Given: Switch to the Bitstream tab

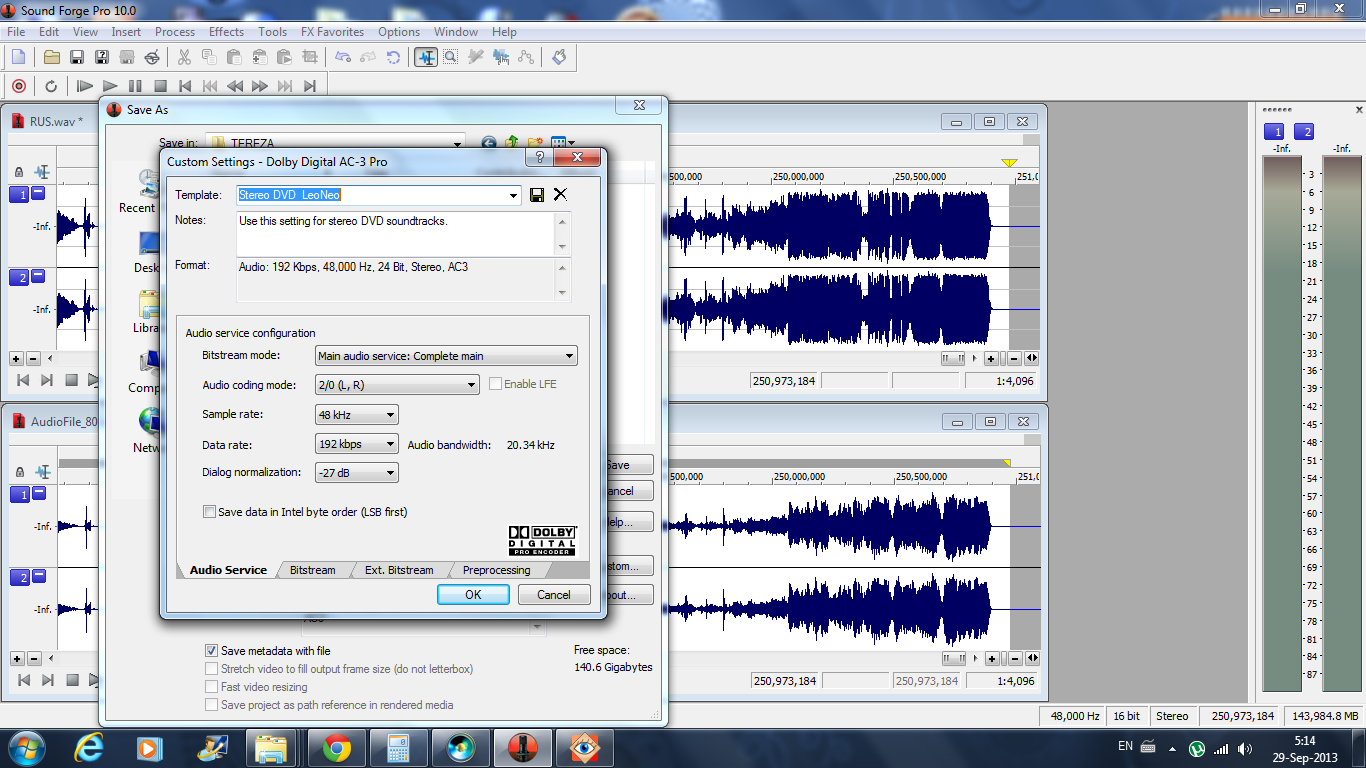Looking at the screenshot, I should (x=312, y=570).
